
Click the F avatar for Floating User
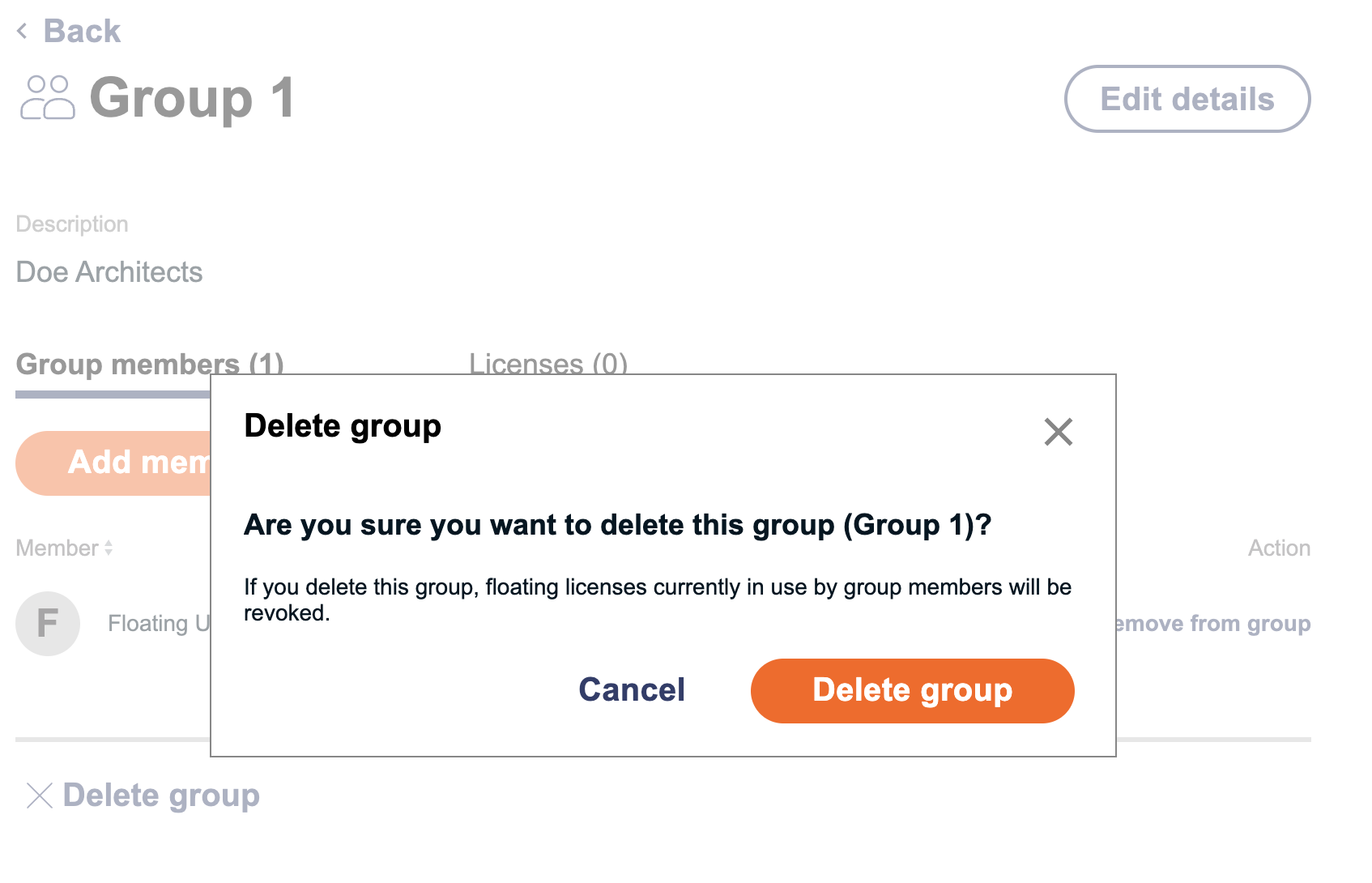tap(47, 624)
